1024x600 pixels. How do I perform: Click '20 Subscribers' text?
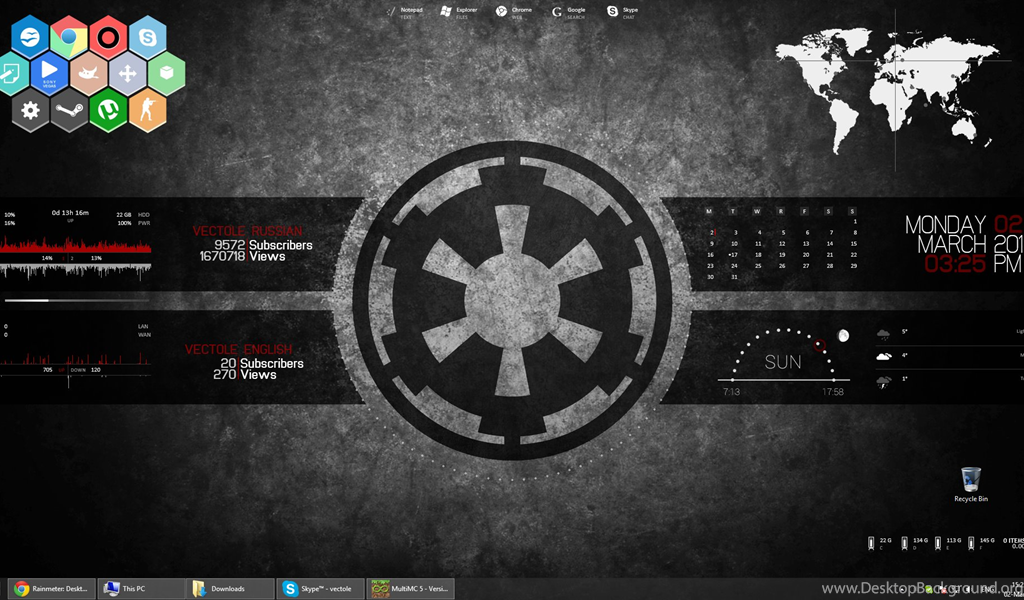(x=262, y=363)
